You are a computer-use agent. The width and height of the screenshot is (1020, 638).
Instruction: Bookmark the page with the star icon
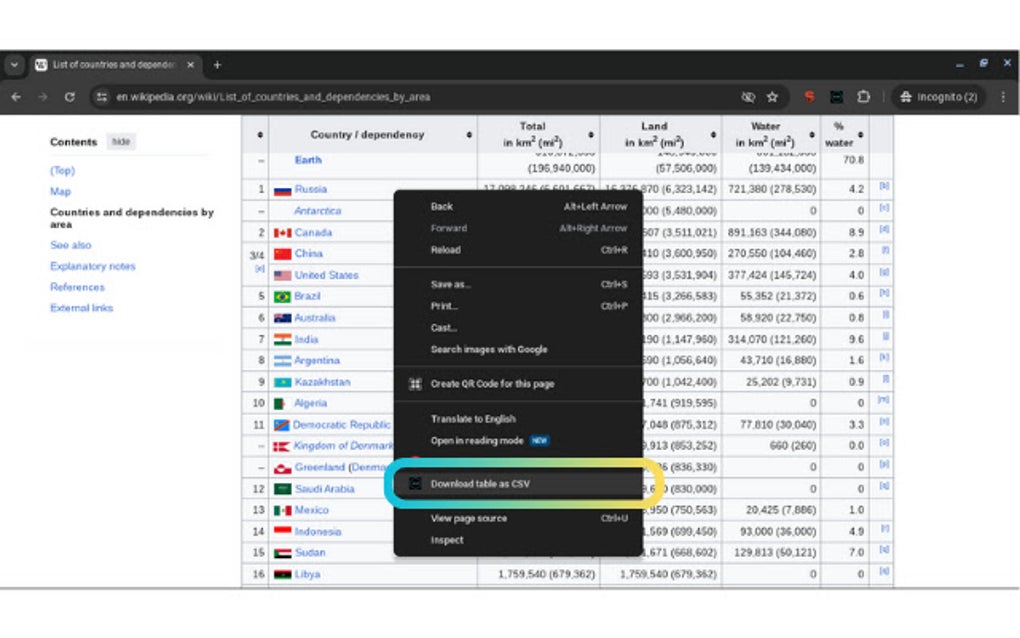click(772, 97)
